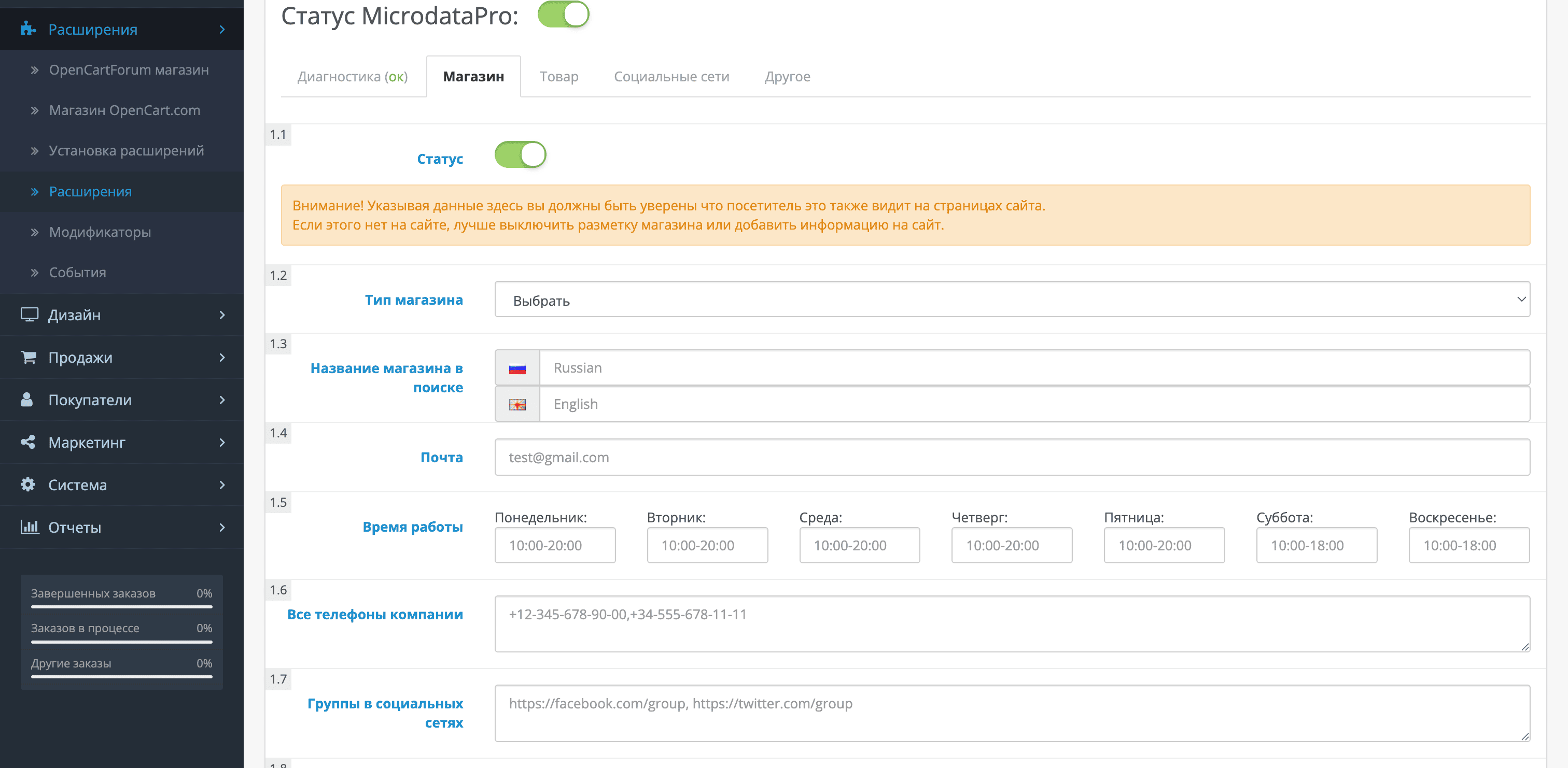Click the gear icon next to Система
This screenshot has width=1568, height=768.
[28, 485]
